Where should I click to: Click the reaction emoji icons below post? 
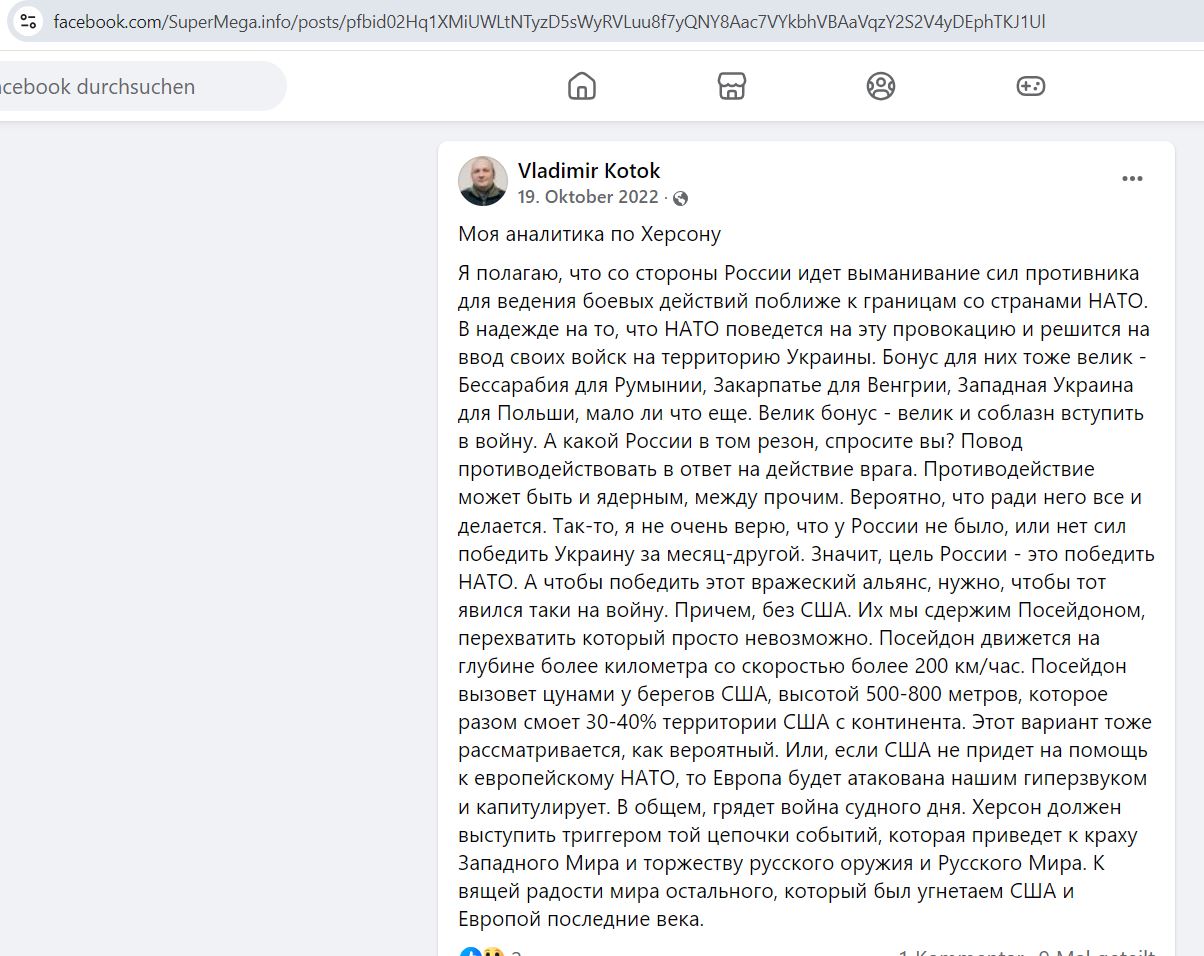point(482,951)
